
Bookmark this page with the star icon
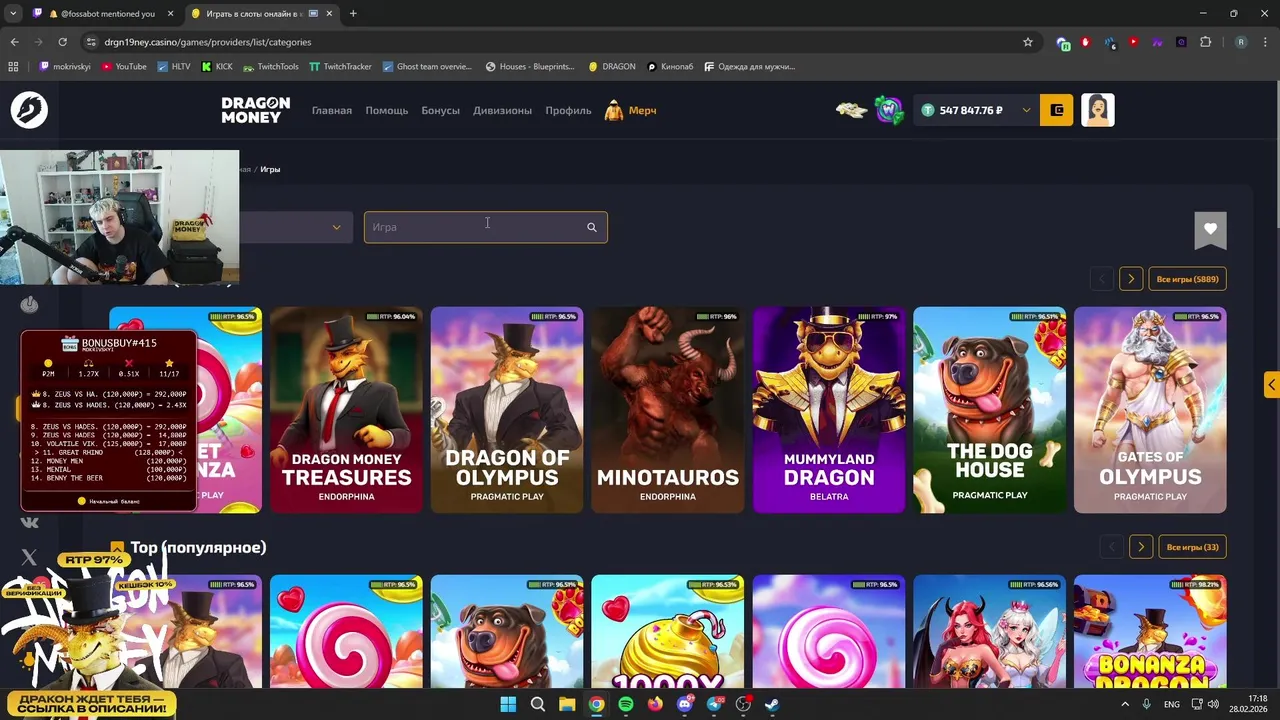[1027, 42]
